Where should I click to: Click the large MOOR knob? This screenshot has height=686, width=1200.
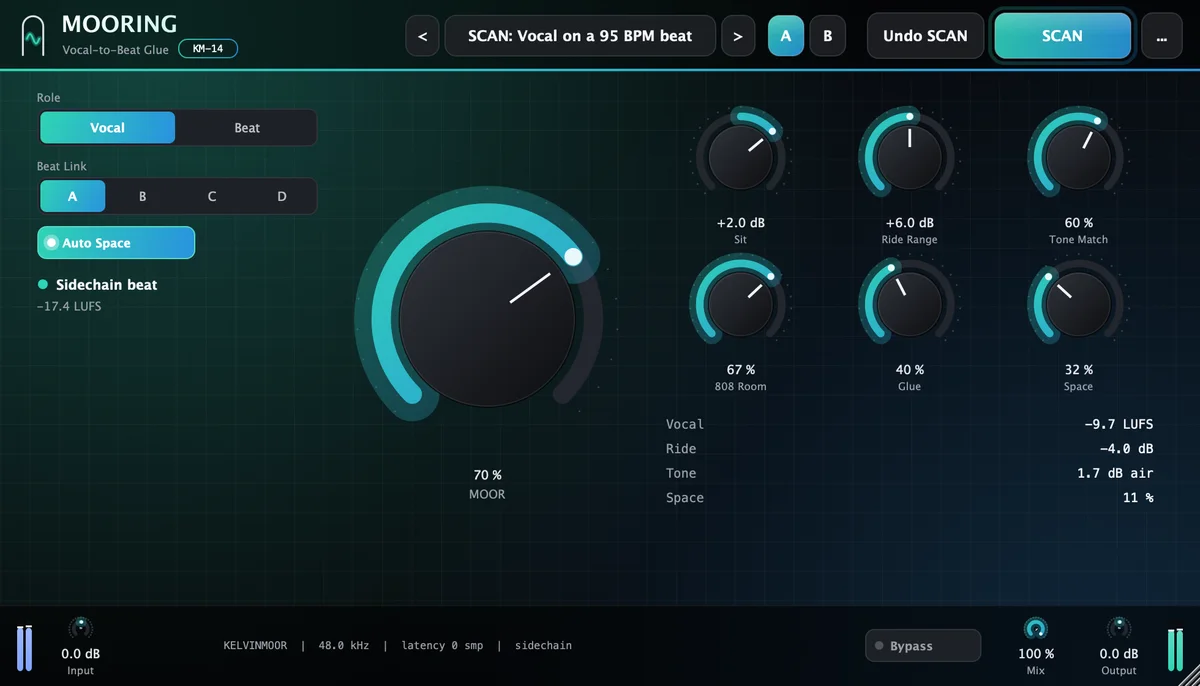pos(487,318)
